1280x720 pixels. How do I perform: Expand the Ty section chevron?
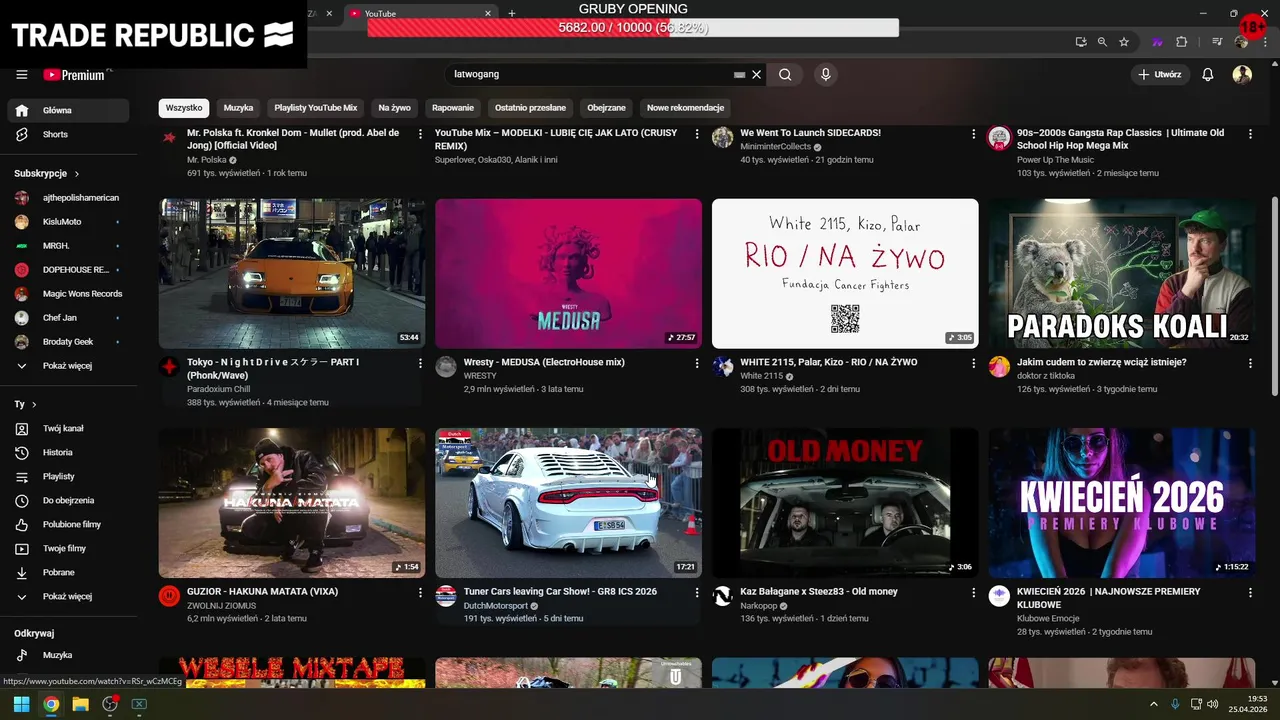(x=34, y=404)
